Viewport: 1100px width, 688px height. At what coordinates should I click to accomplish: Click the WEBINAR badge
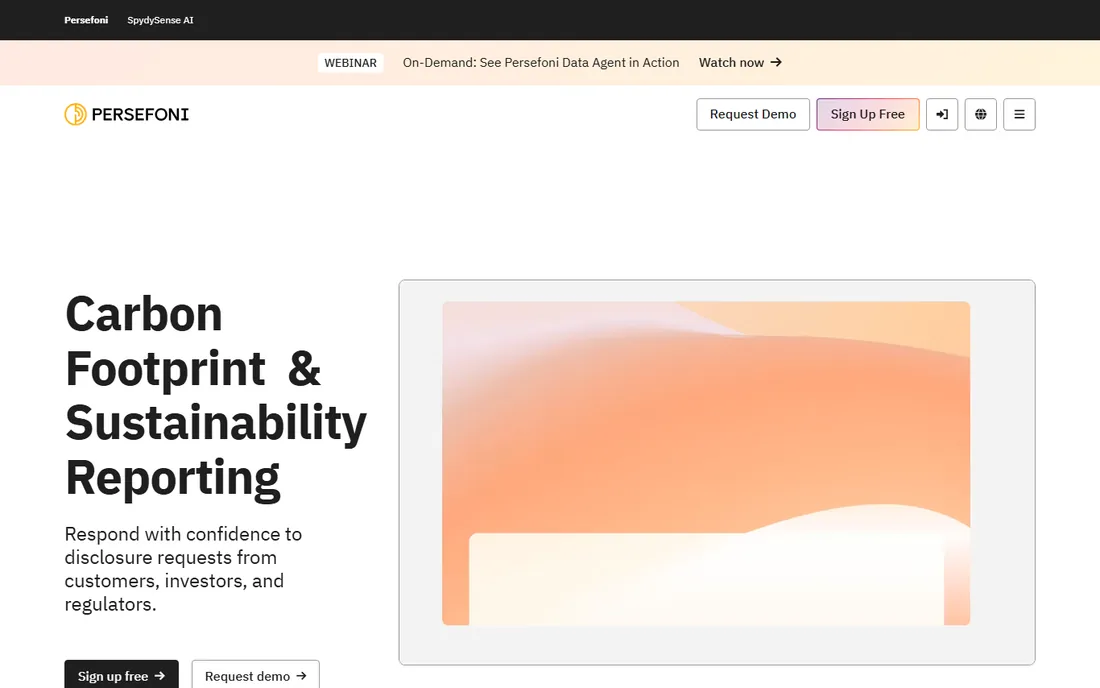pyautogui.click(x=351, y=62)
